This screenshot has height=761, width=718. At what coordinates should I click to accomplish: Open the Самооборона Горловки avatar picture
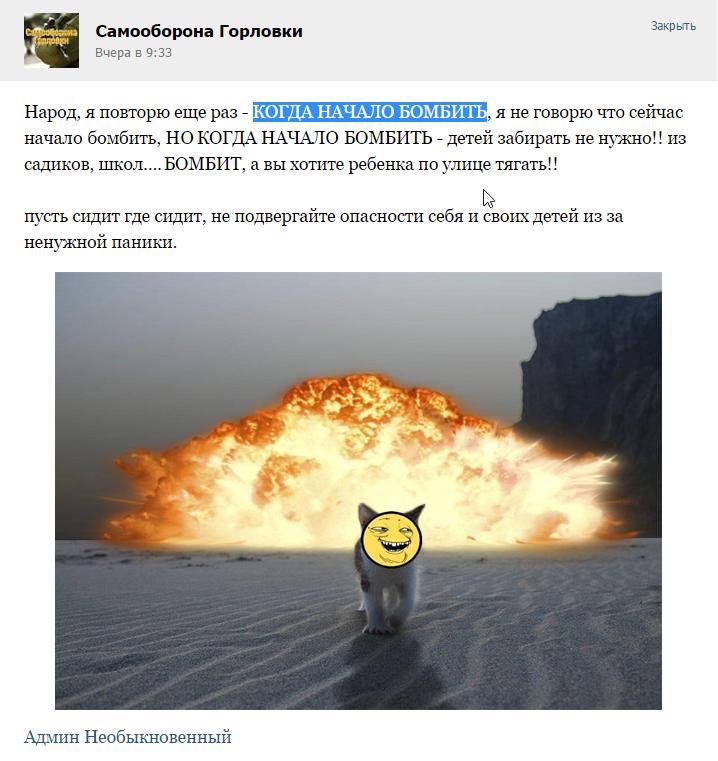[51, 40]
